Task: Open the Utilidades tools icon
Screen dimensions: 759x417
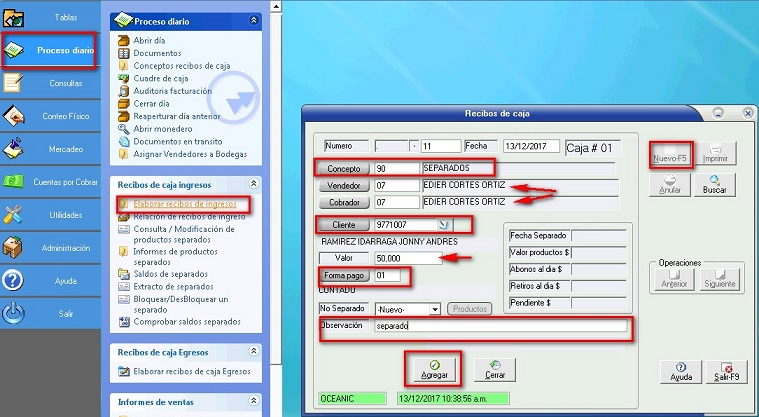Action: (14, 215)
